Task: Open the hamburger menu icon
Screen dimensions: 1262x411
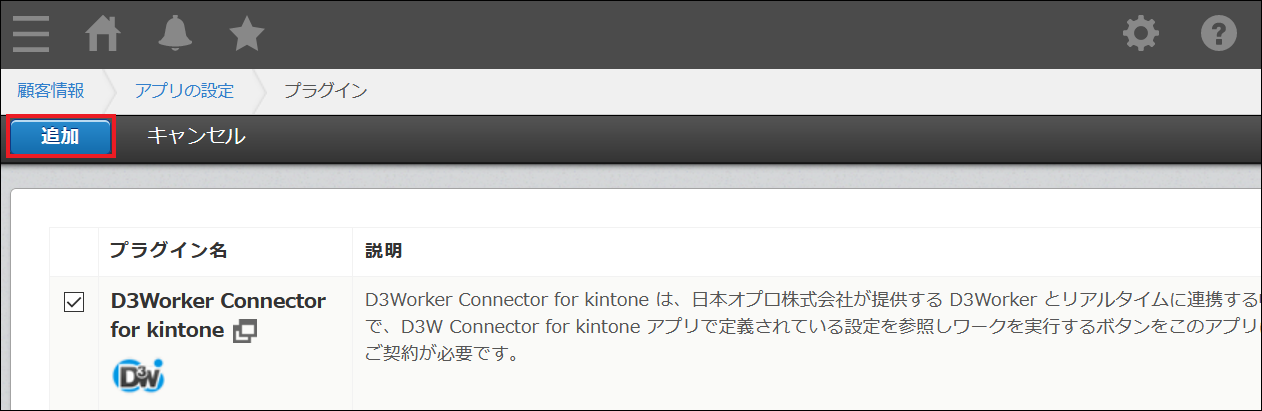Action: point(31,35)
